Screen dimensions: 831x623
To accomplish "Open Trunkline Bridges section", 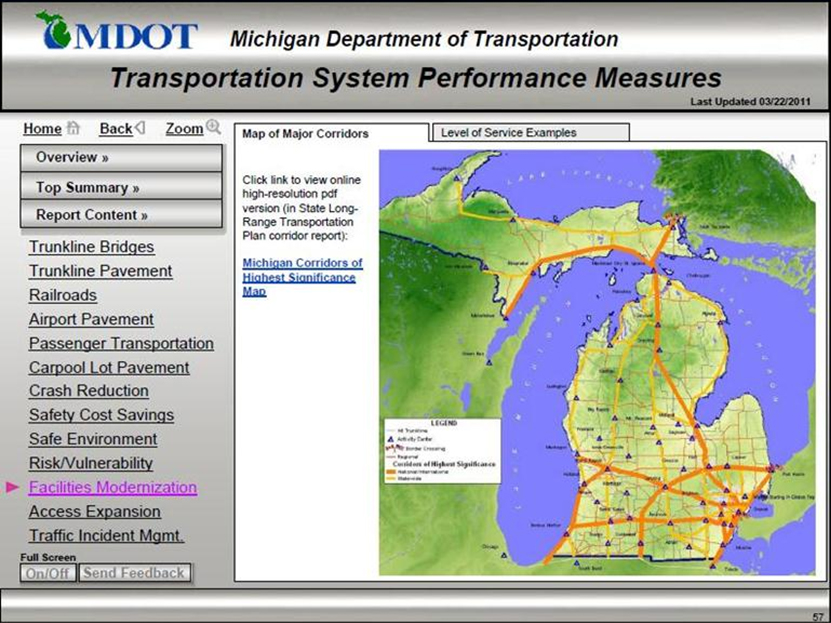I will click(x=92, y=247).
